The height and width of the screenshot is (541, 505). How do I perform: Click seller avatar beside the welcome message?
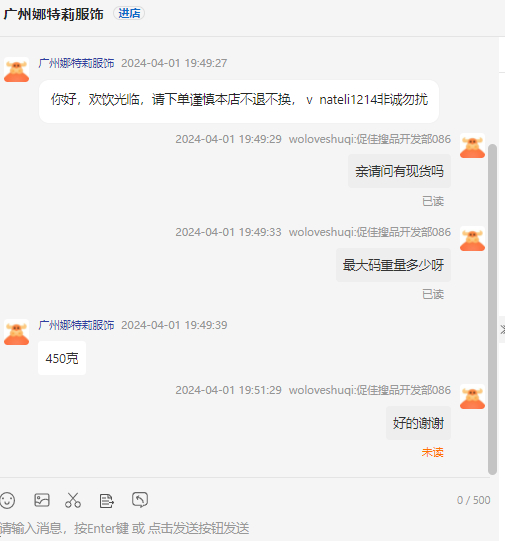(x=16, y=70)
